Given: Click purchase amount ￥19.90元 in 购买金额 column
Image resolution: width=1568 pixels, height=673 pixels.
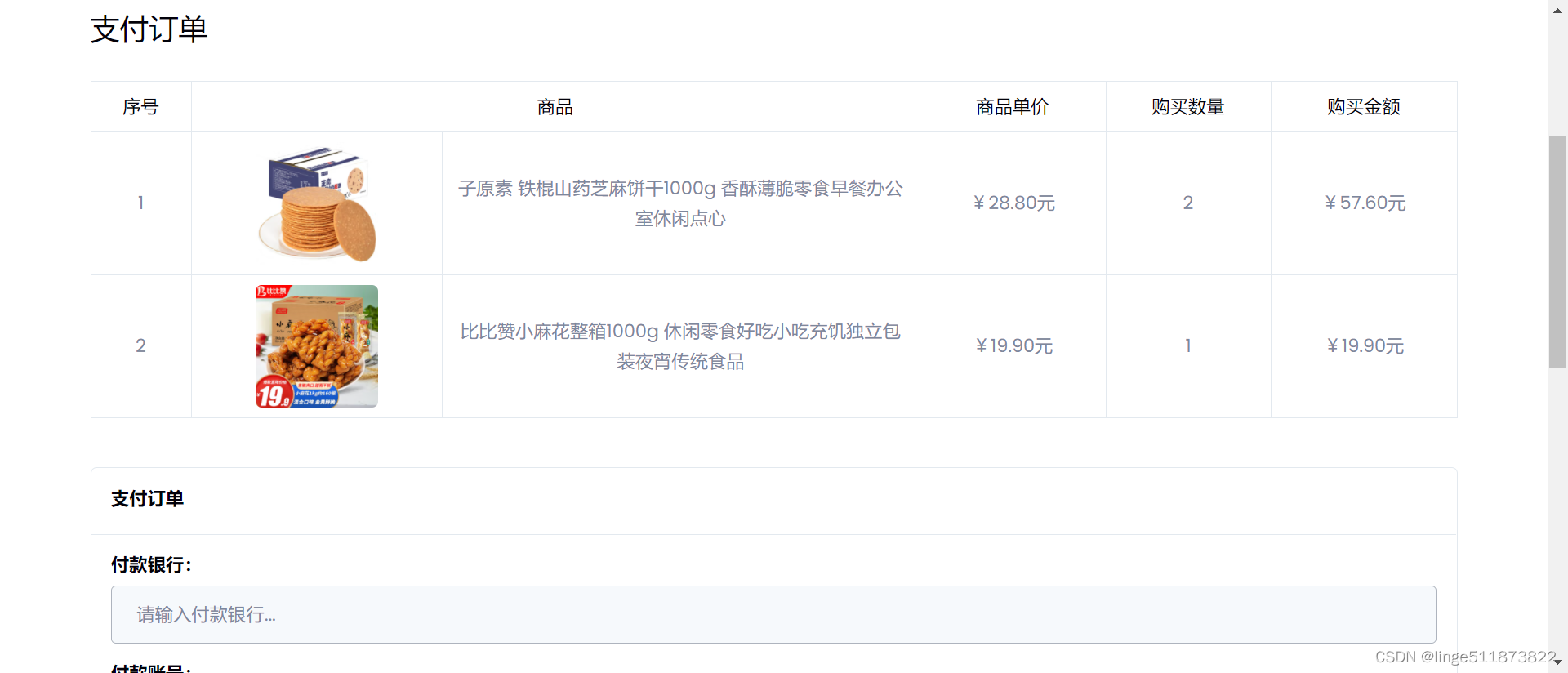Looking at the screenshot, I should [x=1365, y=345].
